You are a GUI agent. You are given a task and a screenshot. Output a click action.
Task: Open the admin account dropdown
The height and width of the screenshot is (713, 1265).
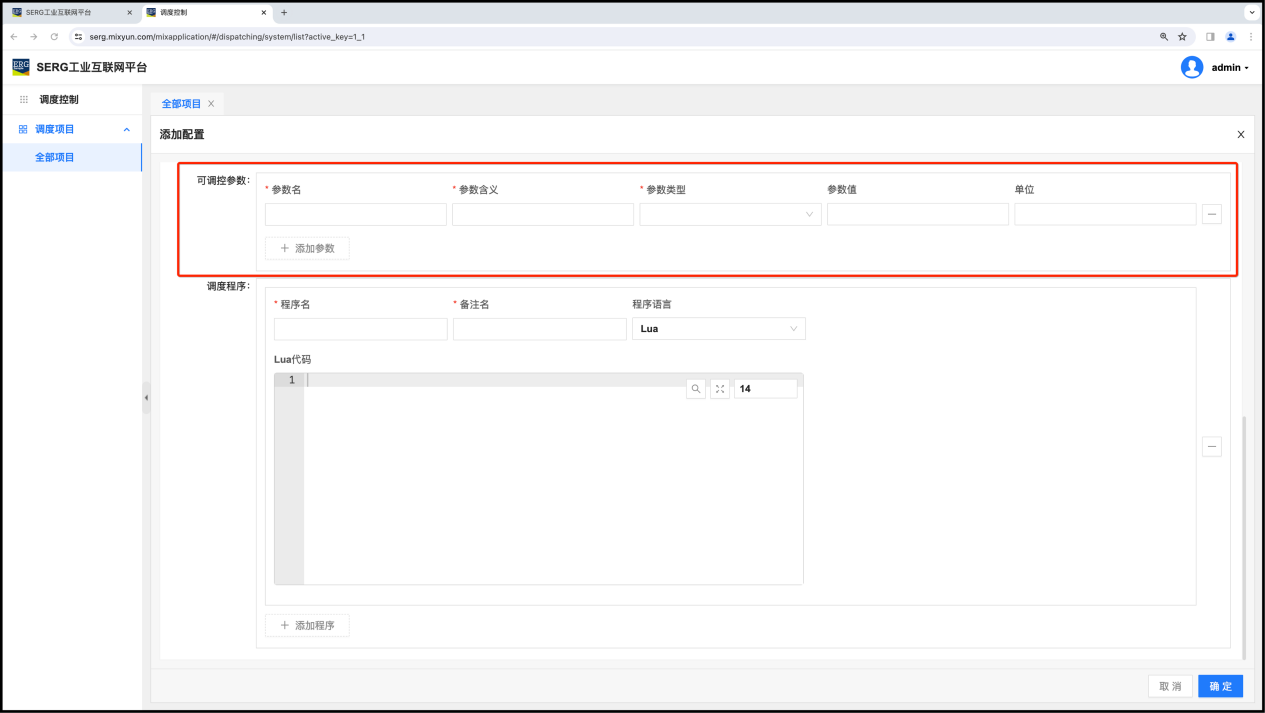1230,68
